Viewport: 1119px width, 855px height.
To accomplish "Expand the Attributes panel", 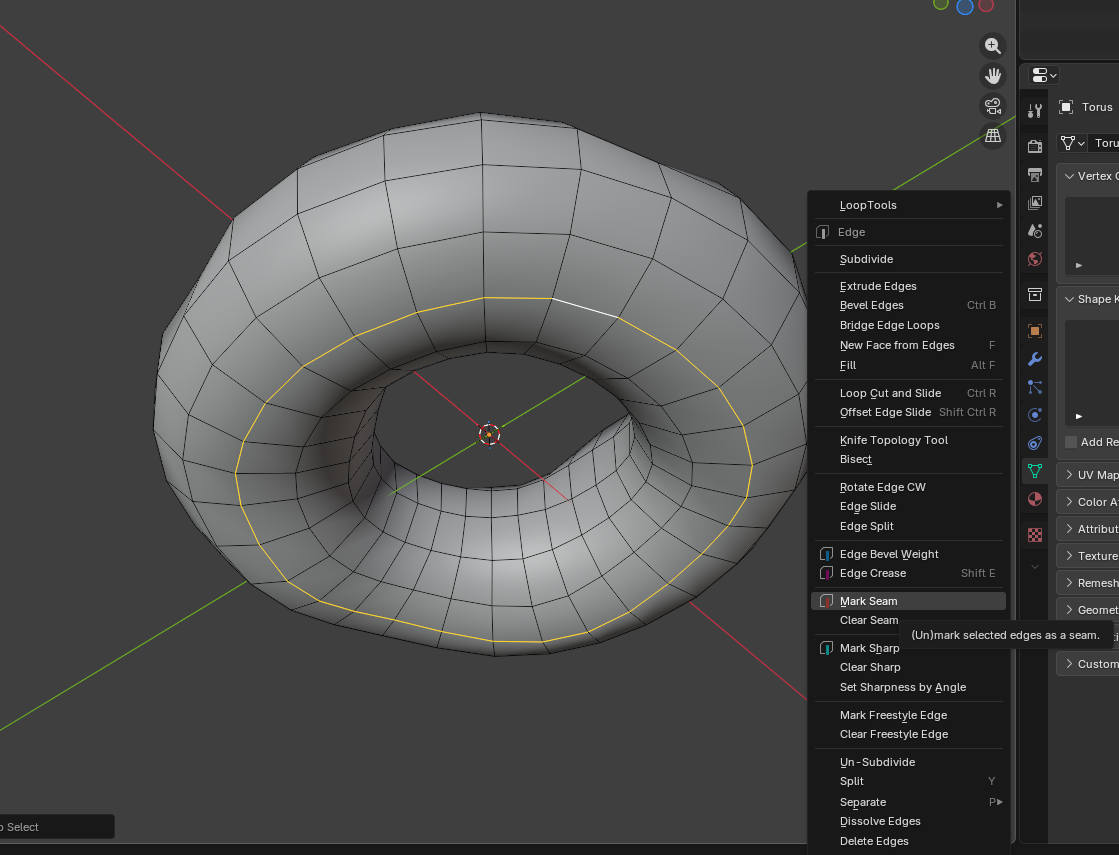I will tap(1069, 529).
